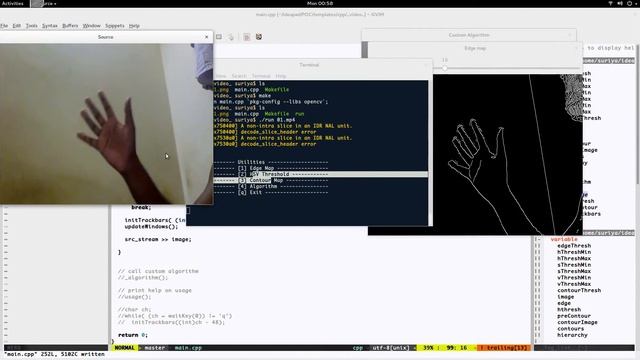This screenshot has height=360, width=640.
Task: Select '[2] HSV Threshold' line in Terminal
Action: point(271,174)
